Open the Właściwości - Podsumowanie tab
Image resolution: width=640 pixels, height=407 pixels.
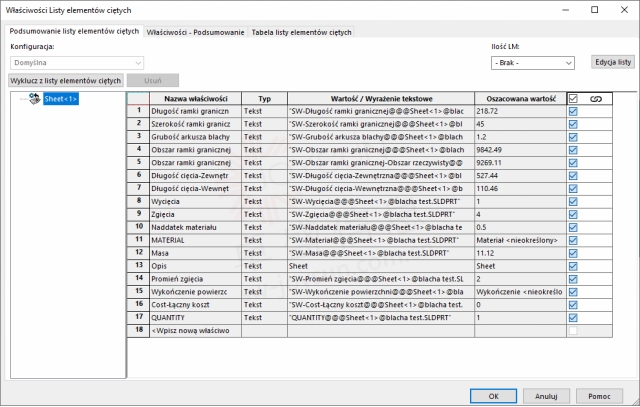click(195, 32)
